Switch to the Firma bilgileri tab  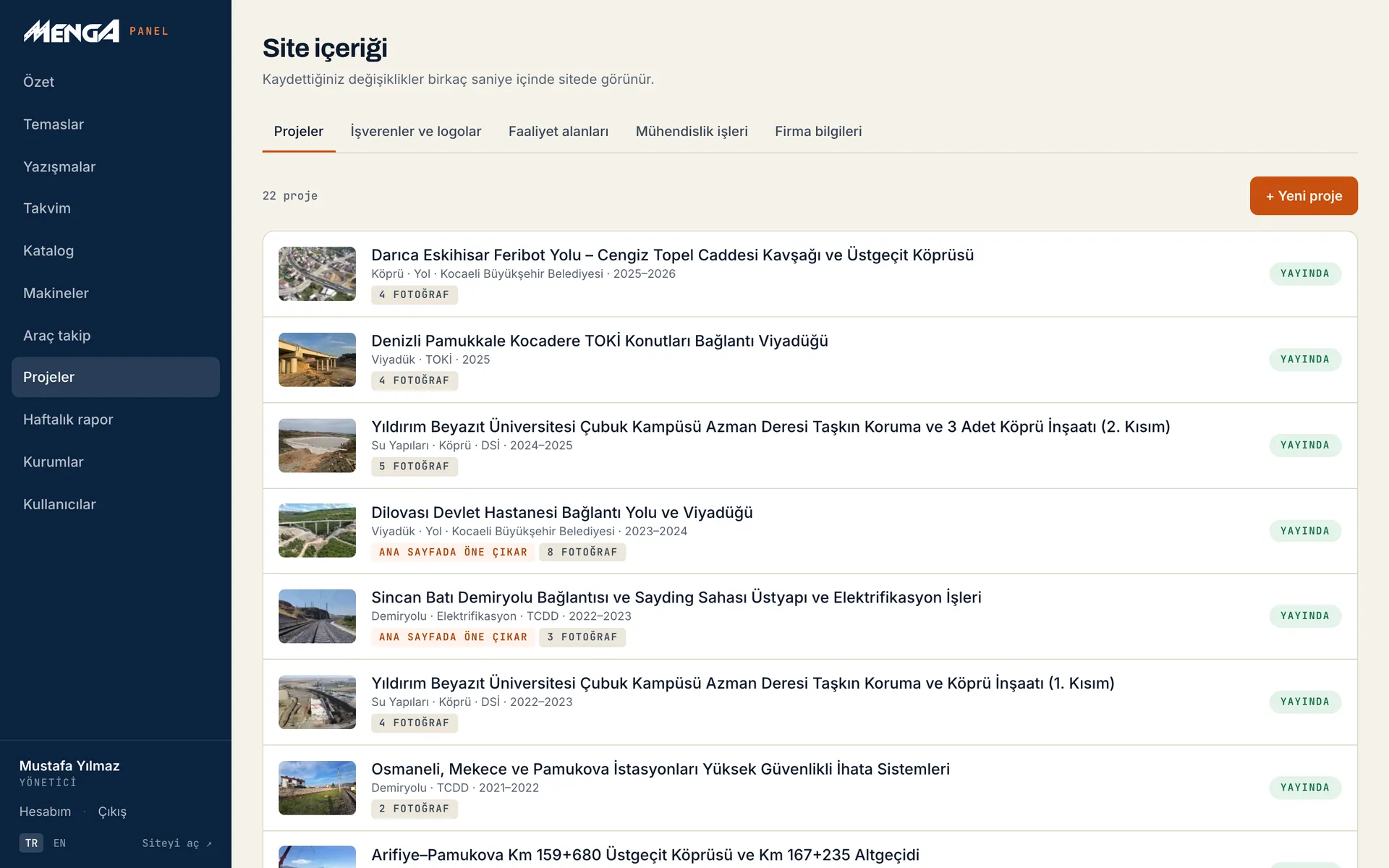coord(818,132)
